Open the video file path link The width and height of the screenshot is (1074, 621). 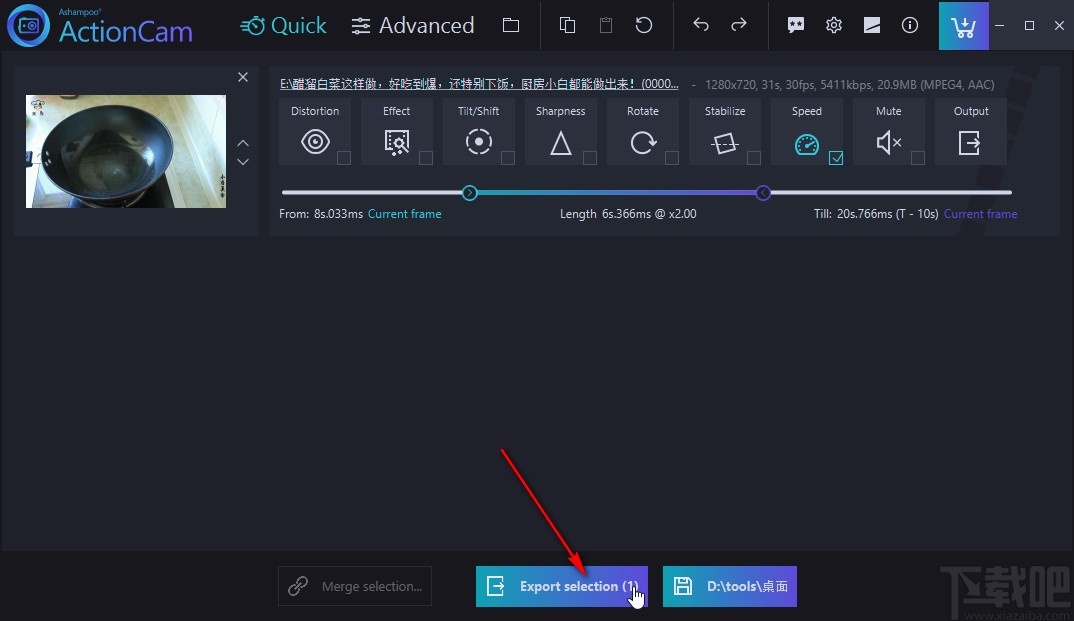(479, 84)
